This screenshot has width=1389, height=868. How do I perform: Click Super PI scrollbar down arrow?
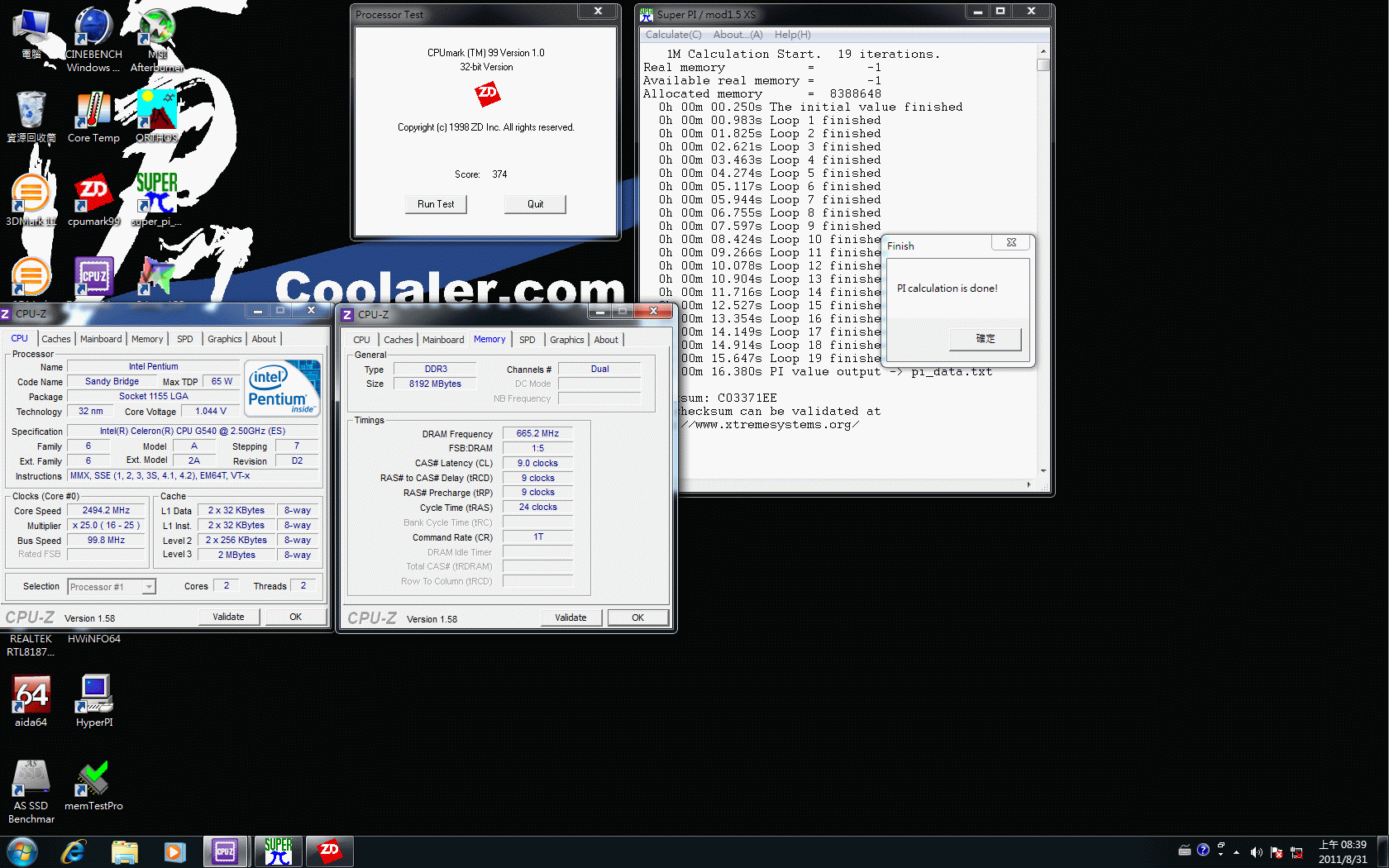(x=1043, y=471)
